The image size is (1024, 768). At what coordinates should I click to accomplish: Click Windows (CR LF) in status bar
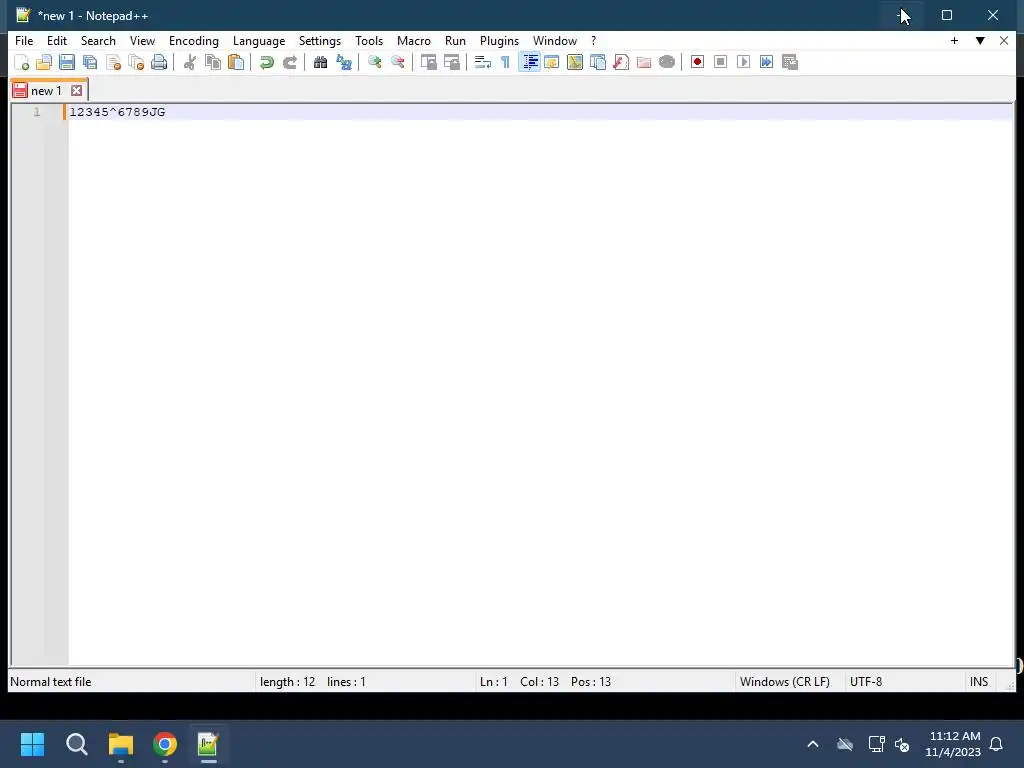pyautogui.click(x=784, y=682)
